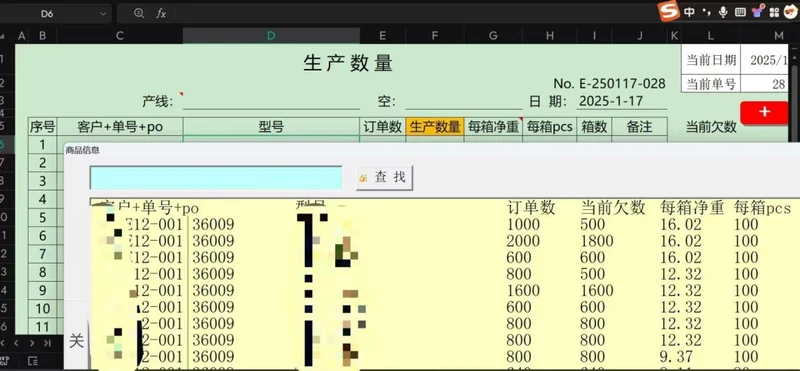Click the 查找 search button
The image size is (800, 371).
pos(384,178)
